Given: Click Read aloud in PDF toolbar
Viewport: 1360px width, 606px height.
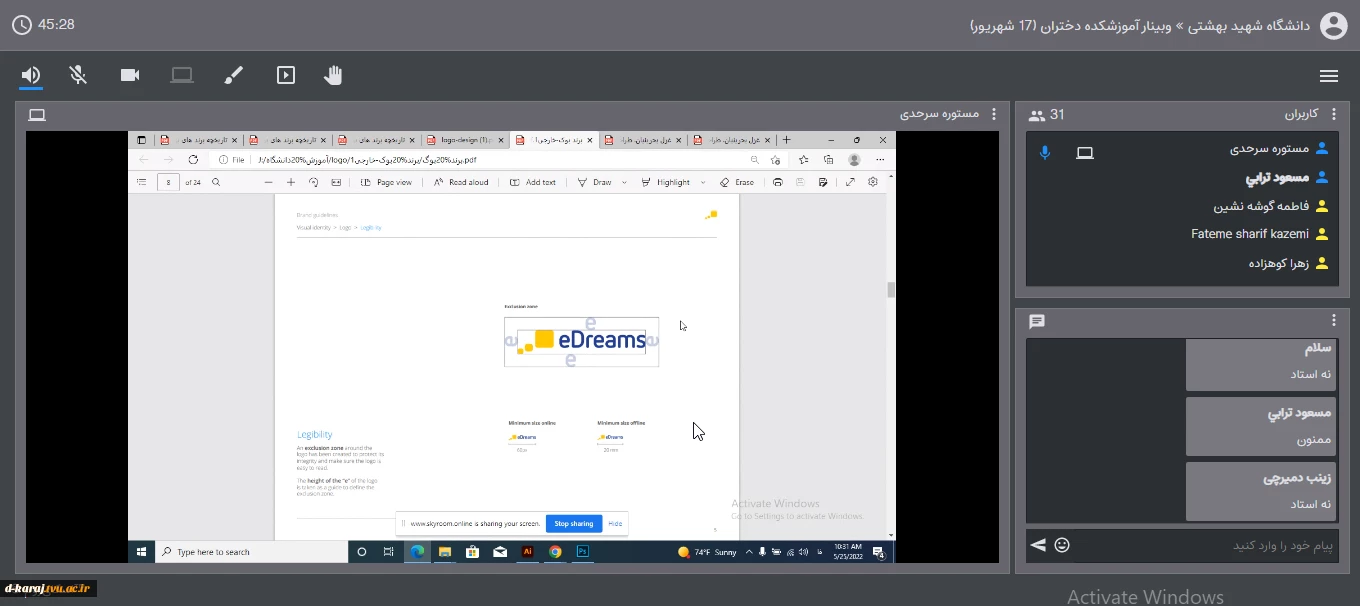Looking at the screenshot, I should pyautogui.click(x=462, y=182).
